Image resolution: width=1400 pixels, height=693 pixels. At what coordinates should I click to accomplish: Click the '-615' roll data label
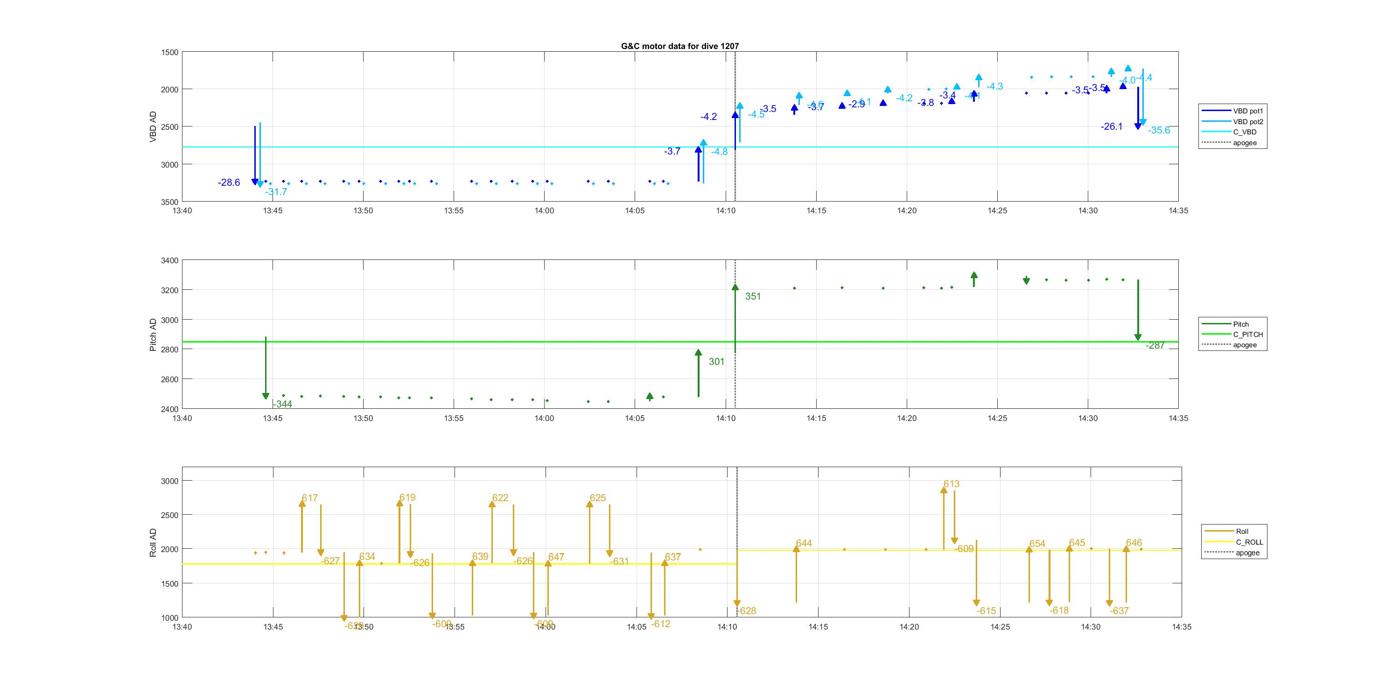point(987,611)
